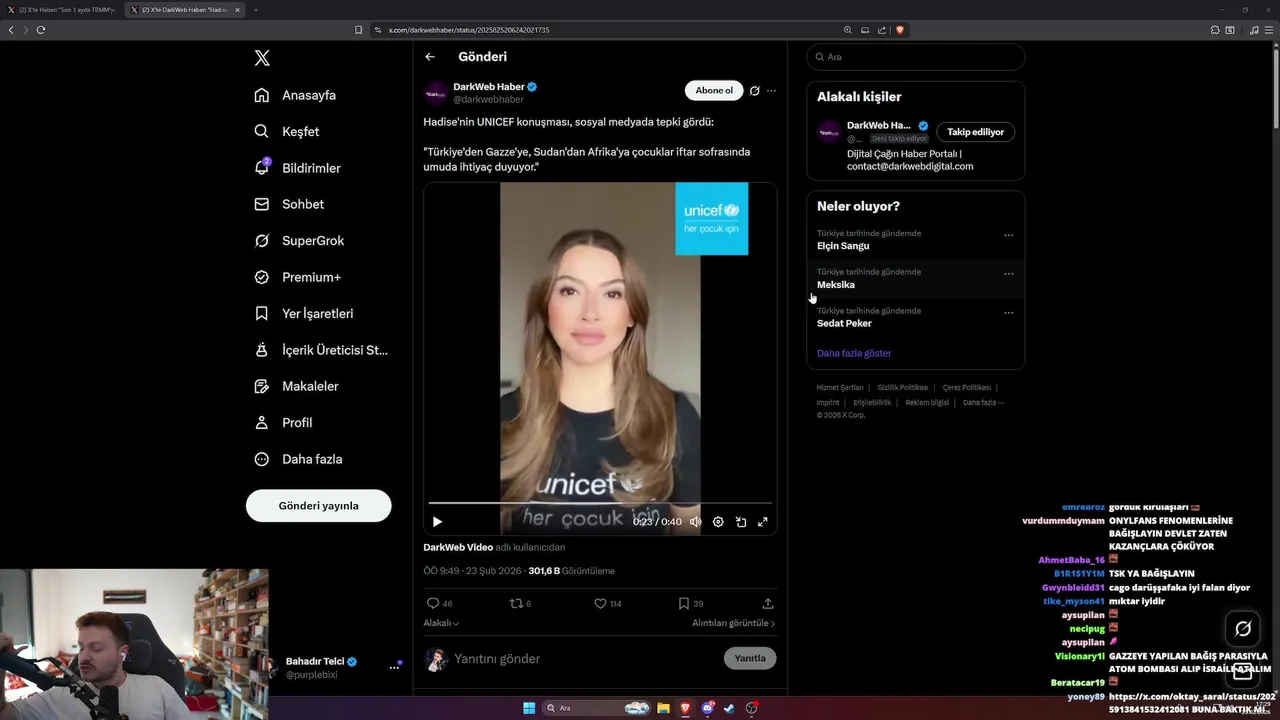Image resolution: width=1280 pixels, height=720 pixels.
Task: Click the browser zoom magnifier icon
Action: [x=848, y=30]
